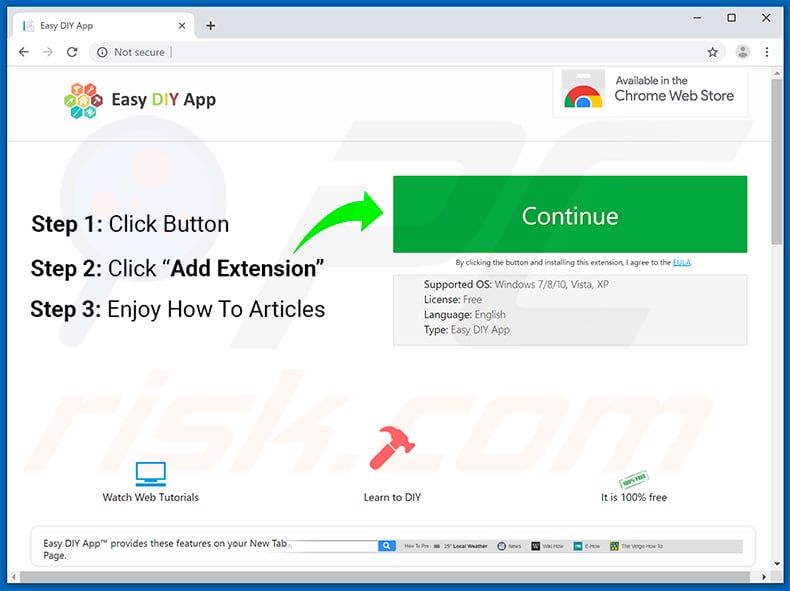Click the Not secure site info icon
790x591 pixels.
(102, 52)
